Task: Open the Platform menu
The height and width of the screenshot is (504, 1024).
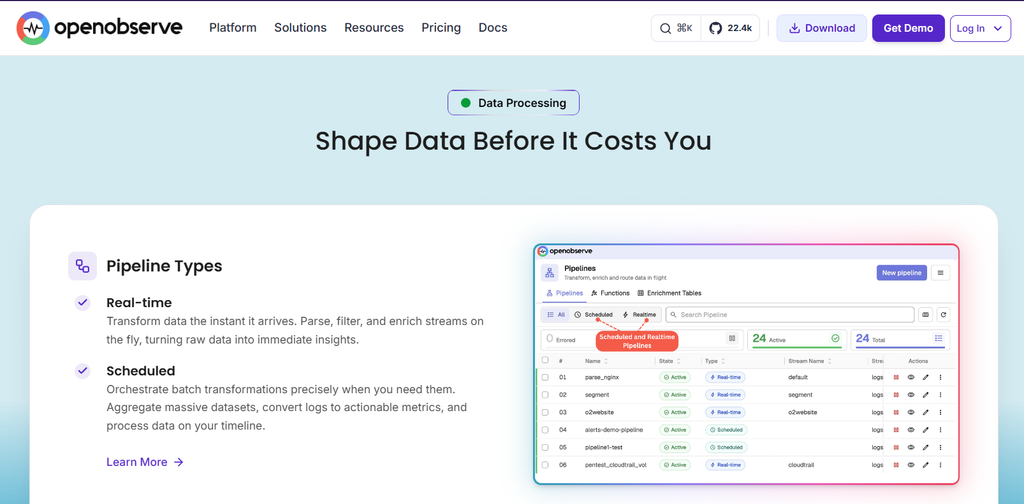Action: coord(232,28)
